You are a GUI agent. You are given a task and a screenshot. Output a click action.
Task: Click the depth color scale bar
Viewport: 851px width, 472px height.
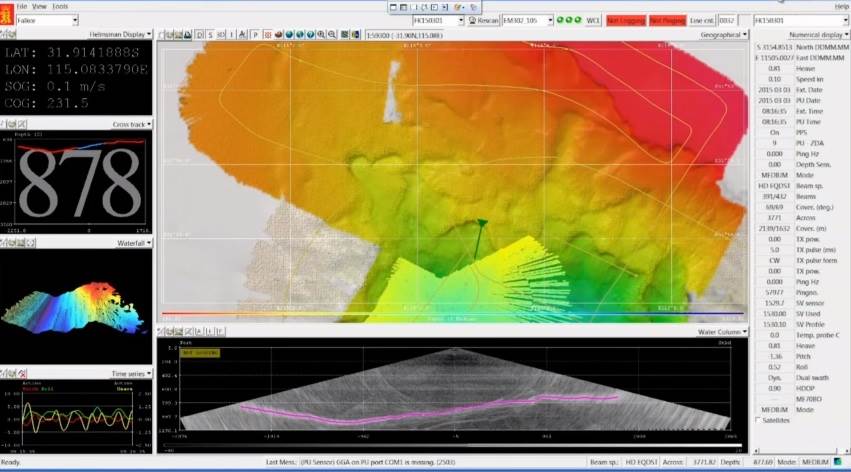coord(455,313)
